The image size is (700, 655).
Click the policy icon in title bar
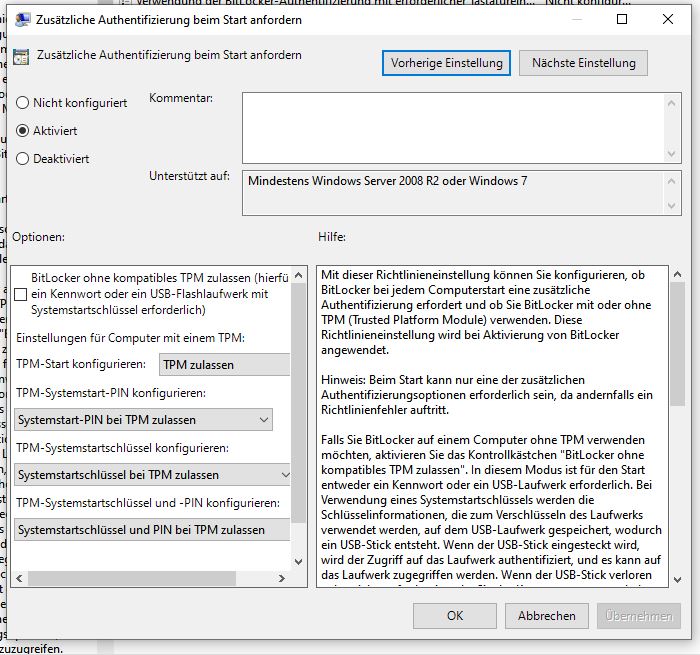[x=22, y=20]
